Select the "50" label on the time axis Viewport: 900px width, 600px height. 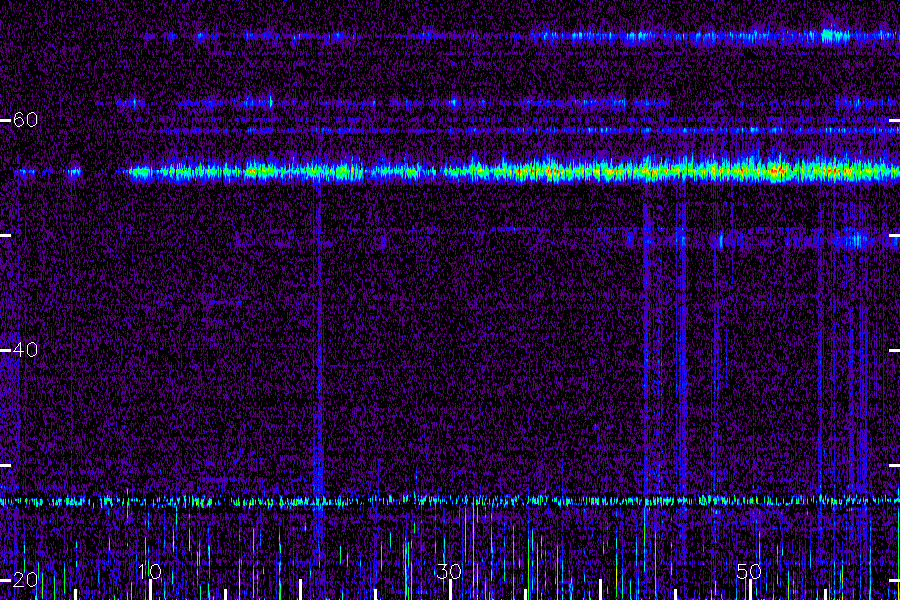[749, 571]
